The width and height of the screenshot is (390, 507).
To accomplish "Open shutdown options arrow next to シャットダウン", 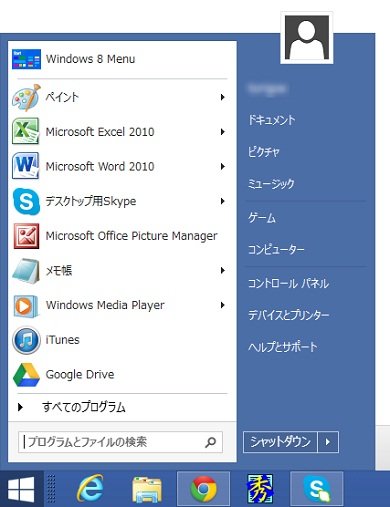I will point(328,442).
